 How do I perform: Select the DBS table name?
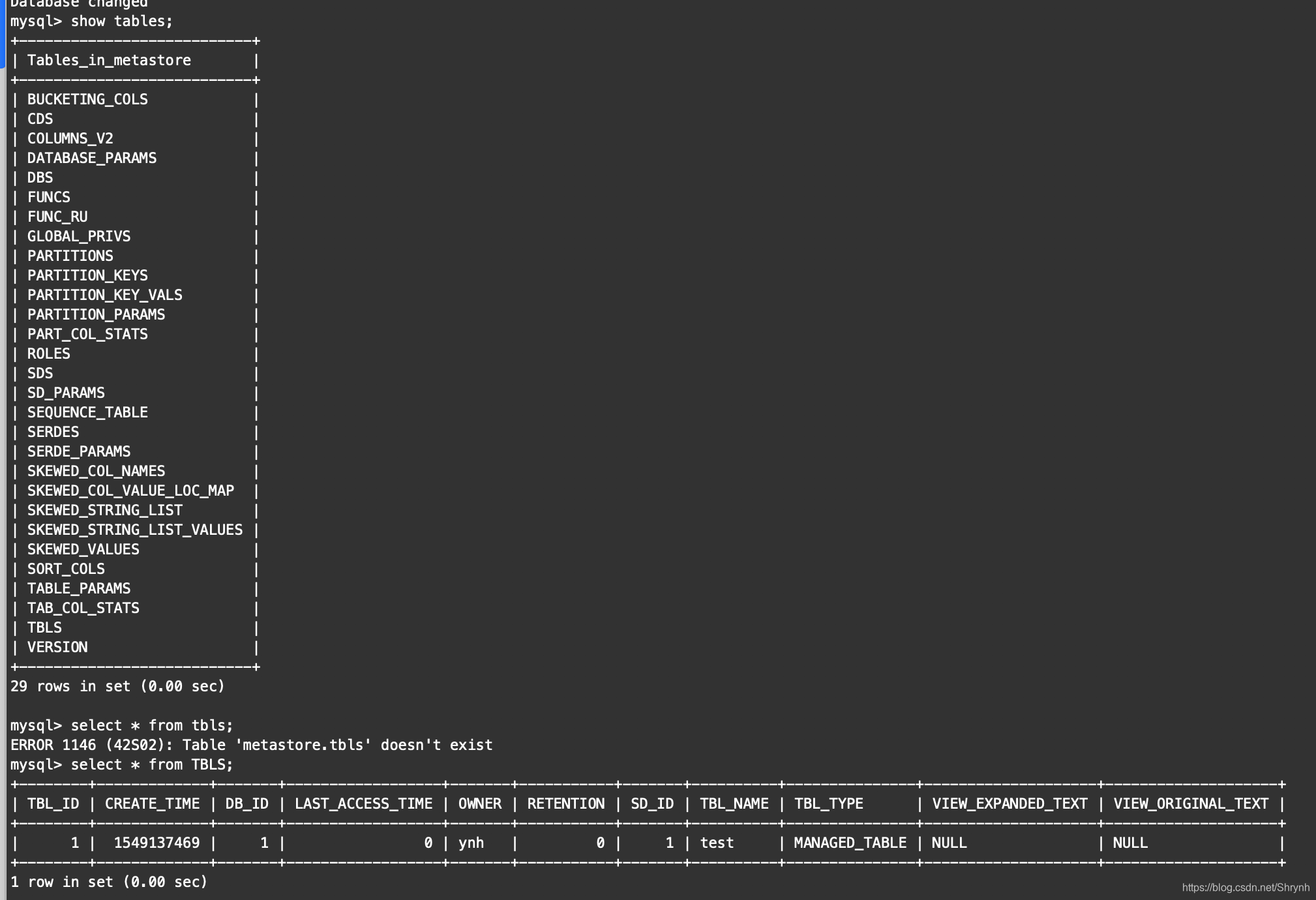click(40, 177)
